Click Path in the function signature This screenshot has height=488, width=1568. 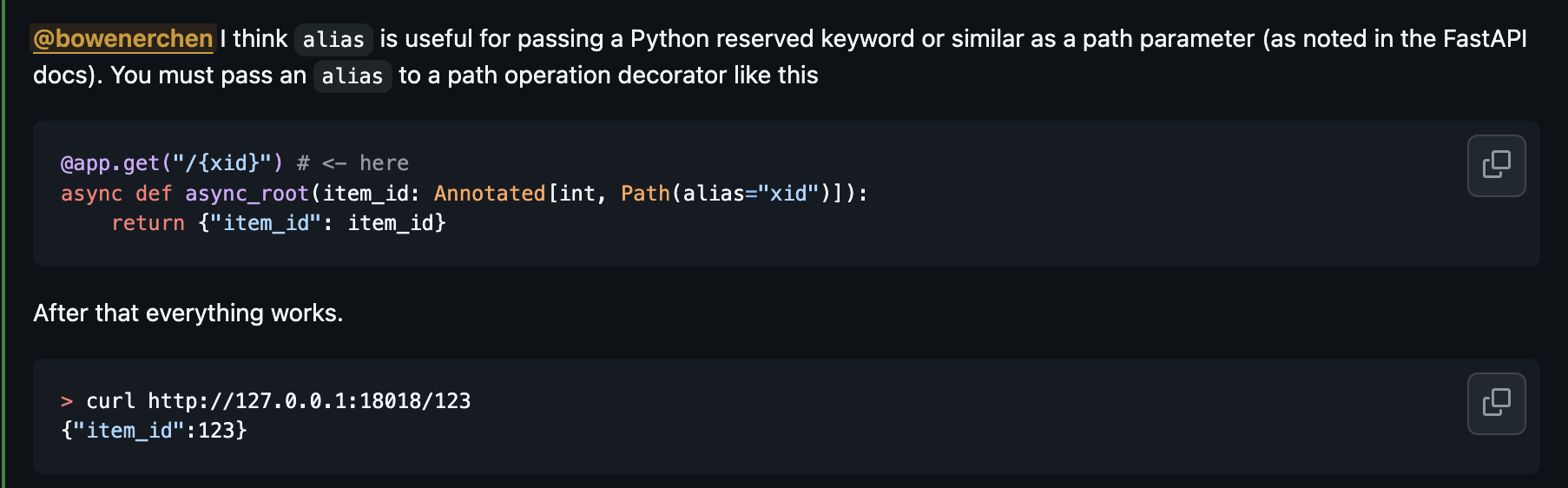coord(645,194)
